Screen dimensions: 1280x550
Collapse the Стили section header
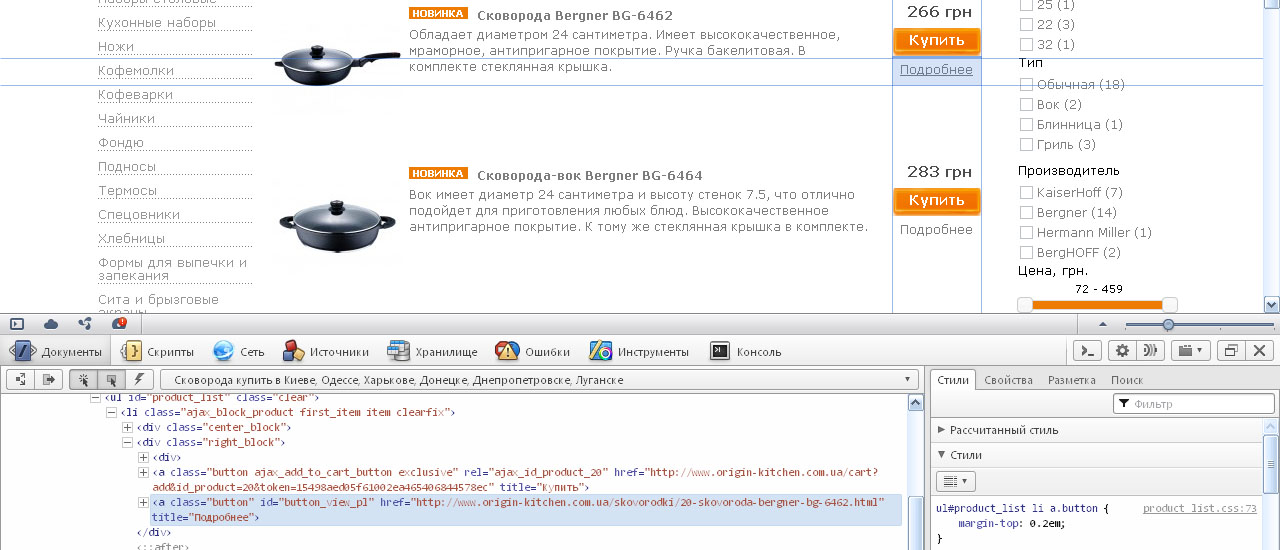[1097, 455]
